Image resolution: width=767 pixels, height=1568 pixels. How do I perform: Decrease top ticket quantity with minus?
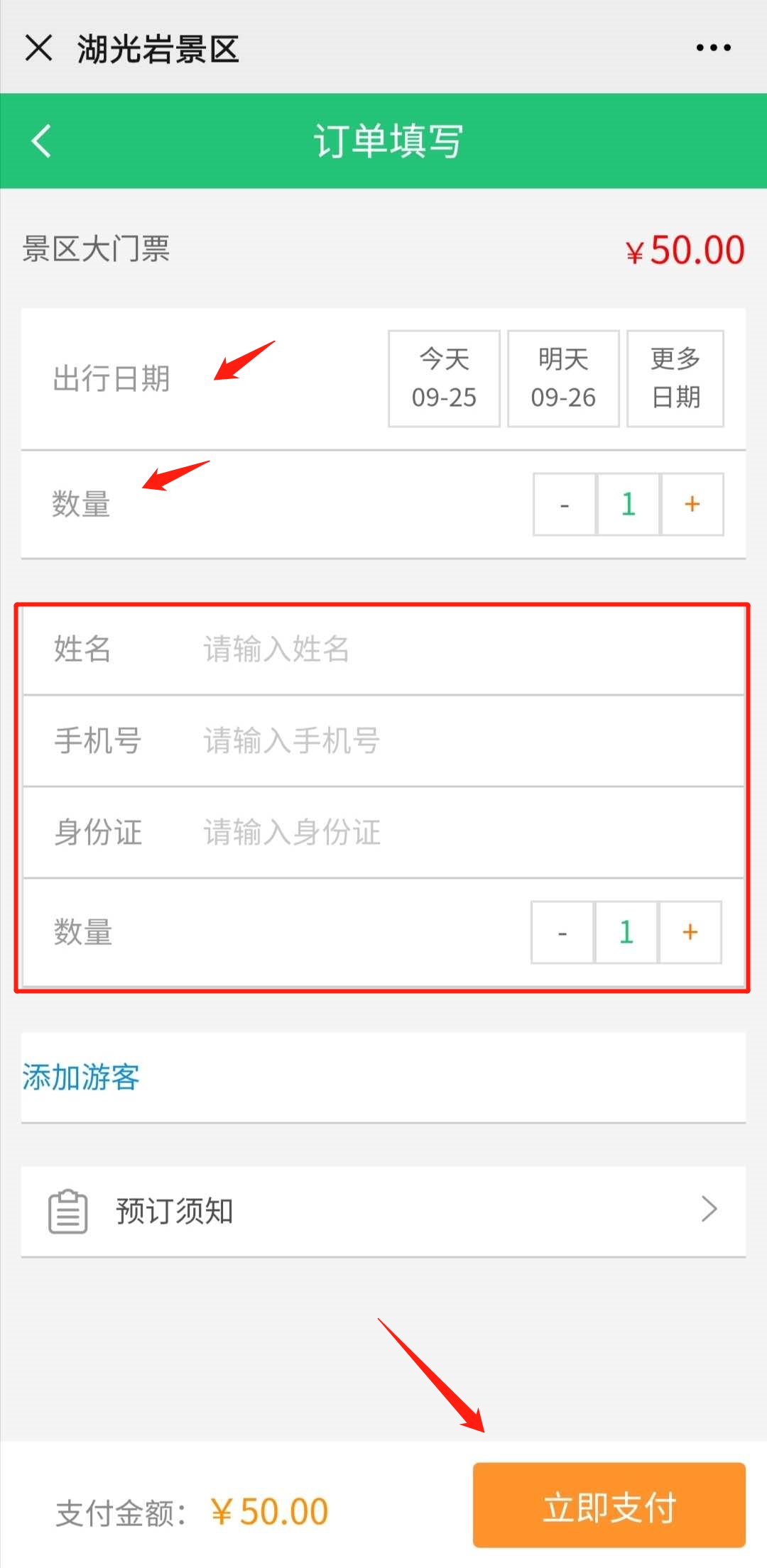[565, 505]
